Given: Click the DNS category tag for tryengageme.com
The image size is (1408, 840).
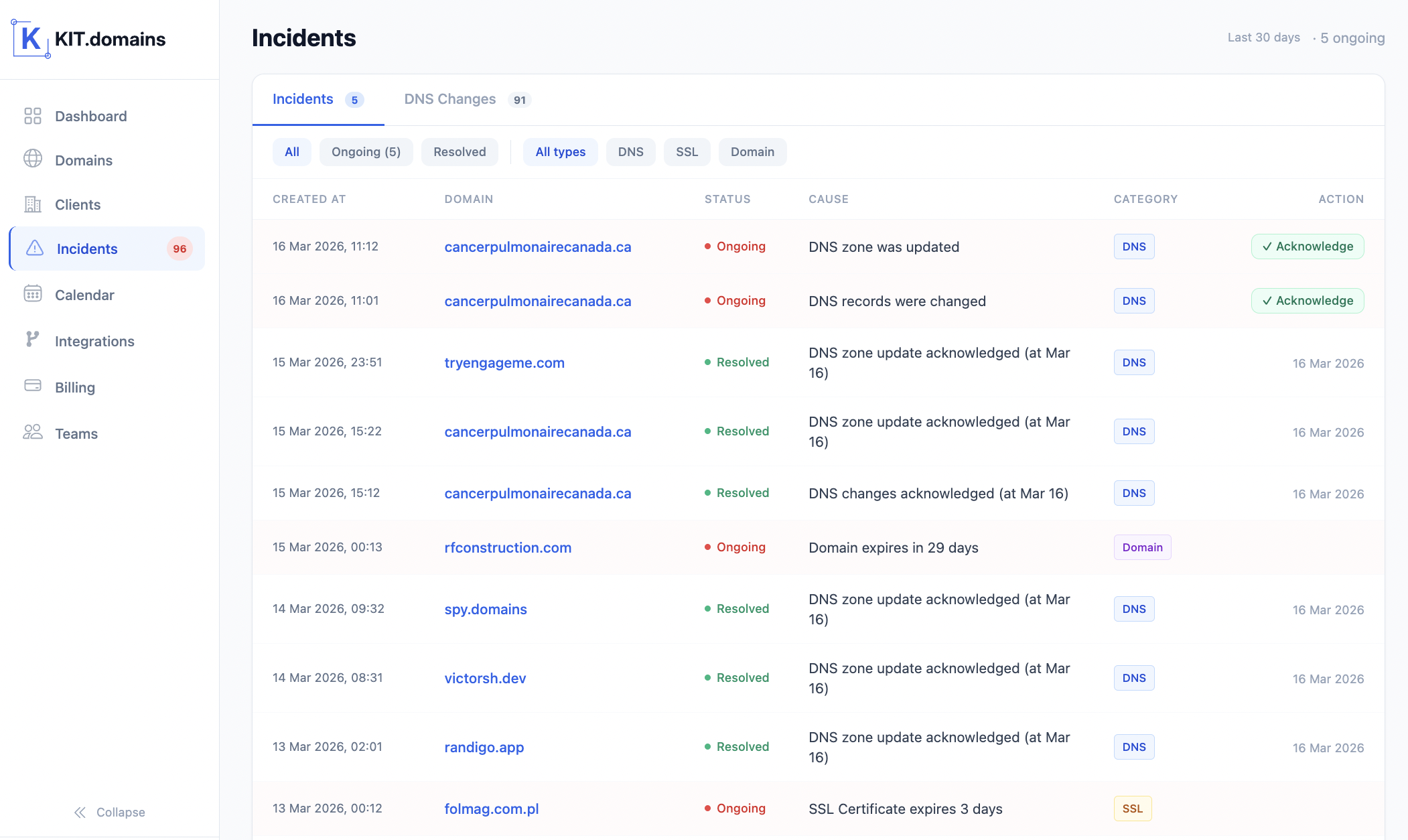Looking at the screenshot, I should point(1134,362).
